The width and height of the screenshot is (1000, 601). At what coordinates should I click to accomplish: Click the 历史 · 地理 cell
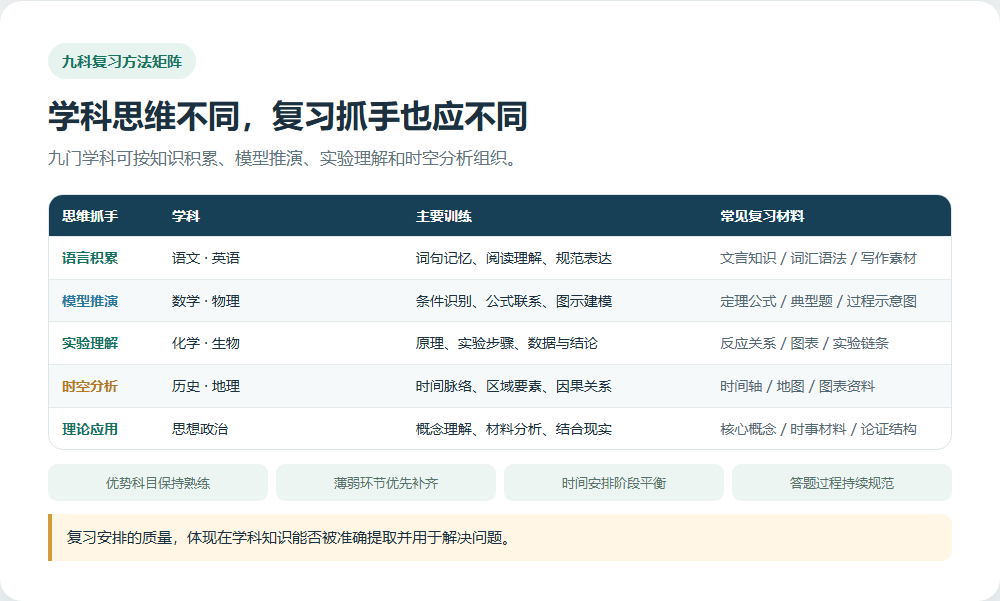tap(206, 386)
